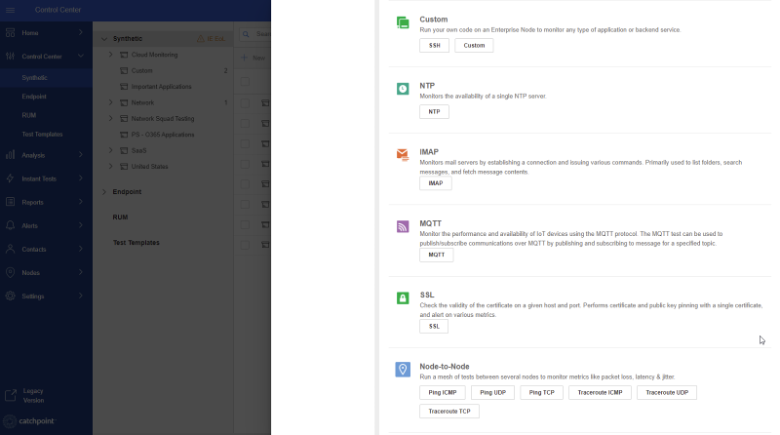Click the MQTT test button

[436, 254]
